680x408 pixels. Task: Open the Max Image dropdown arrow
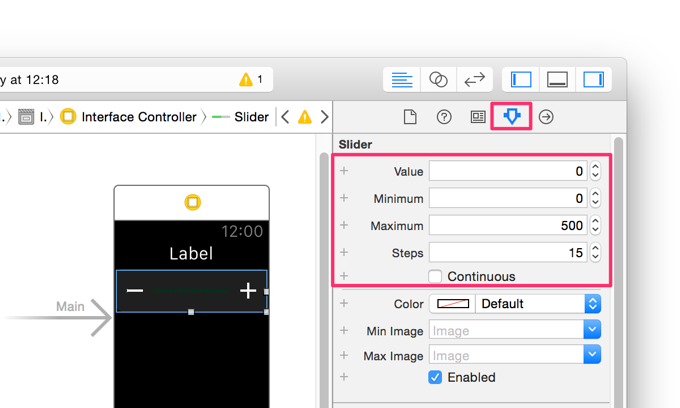tap(592, 354)
